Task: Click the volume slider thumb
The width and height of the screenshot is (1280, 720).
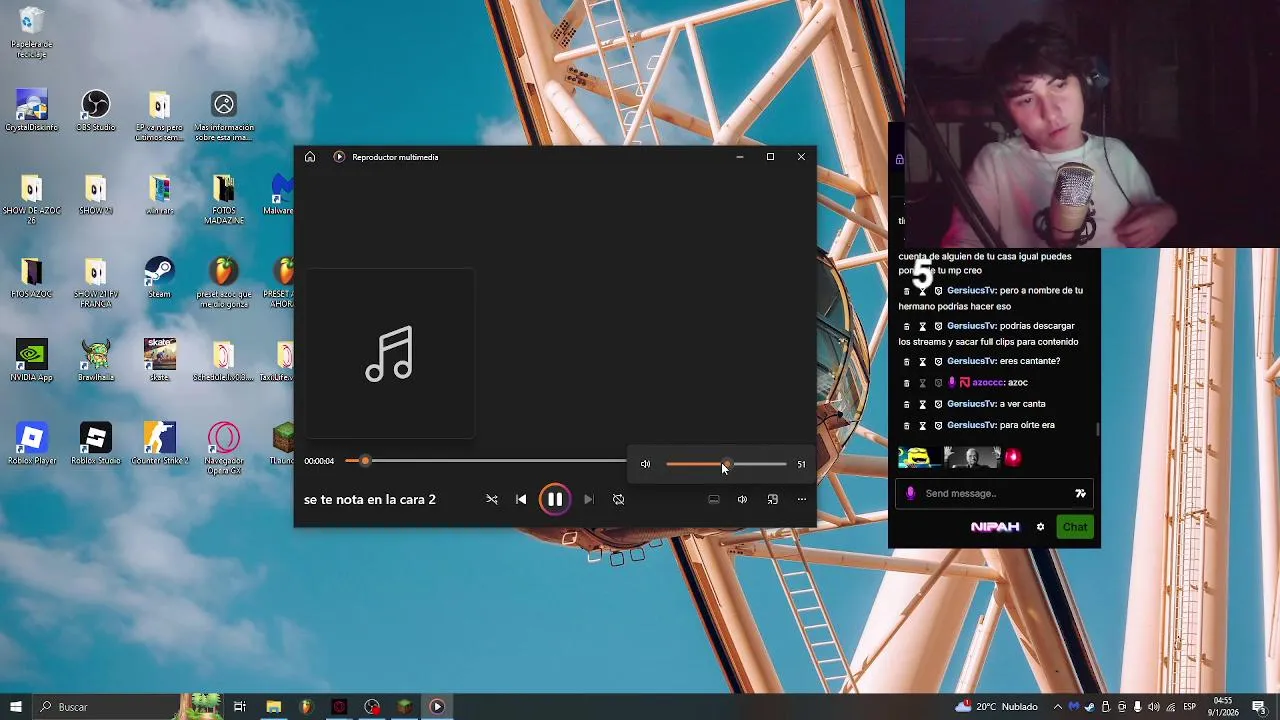Action: [x=726, y=464]
